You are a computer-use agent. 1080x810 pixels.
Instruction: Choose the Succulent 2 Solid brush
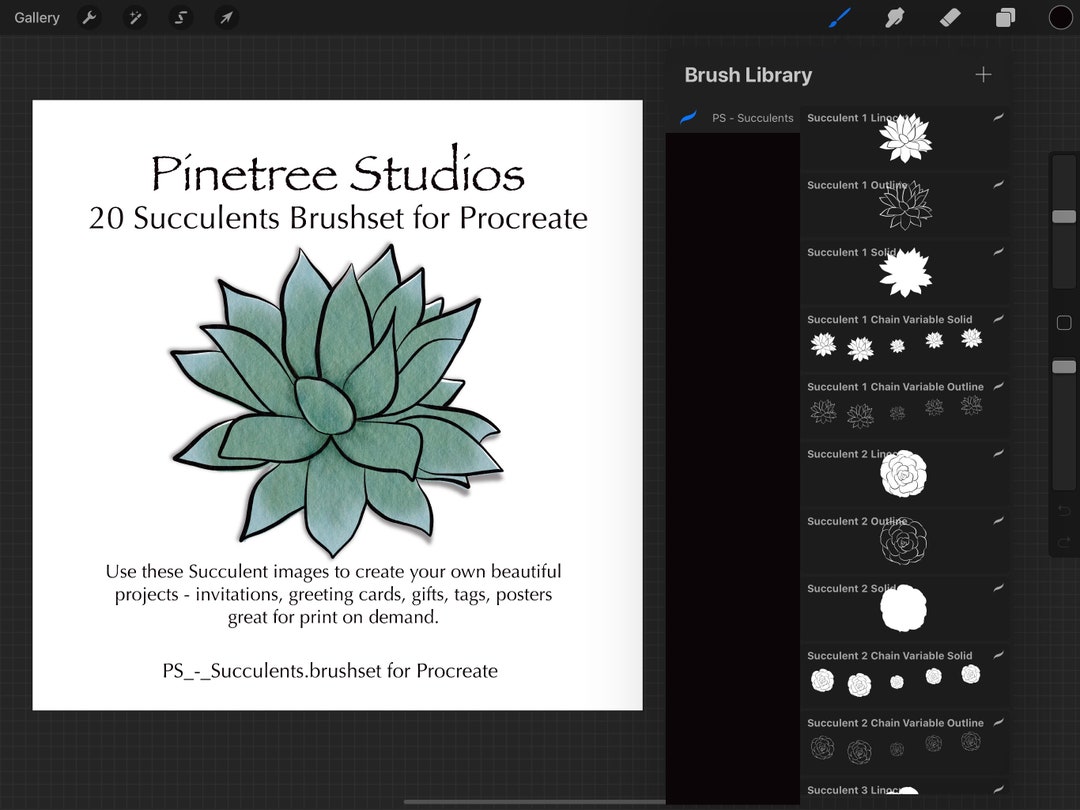[x=904, y=609]
